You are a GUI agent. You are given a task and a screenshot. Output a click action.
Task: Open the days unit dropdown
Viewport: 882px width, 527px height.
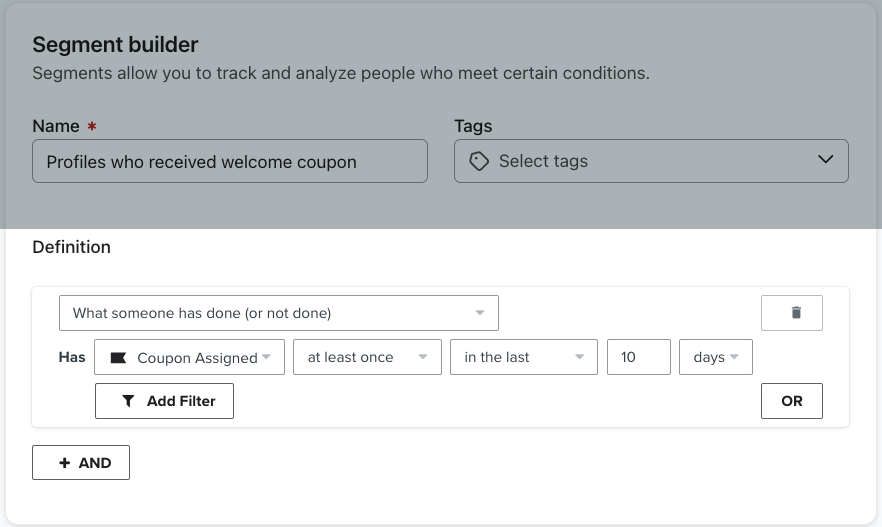coord(715,358)
